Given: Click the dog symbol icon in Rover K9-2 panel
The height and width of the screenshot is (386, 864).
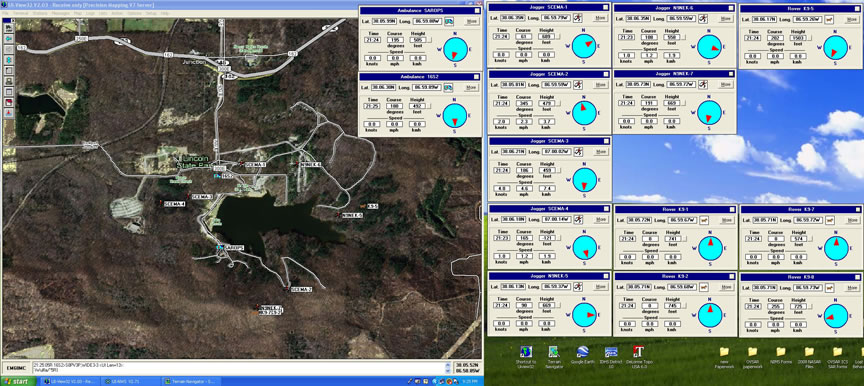Looking at the screenshot, I should pos(705,287).
